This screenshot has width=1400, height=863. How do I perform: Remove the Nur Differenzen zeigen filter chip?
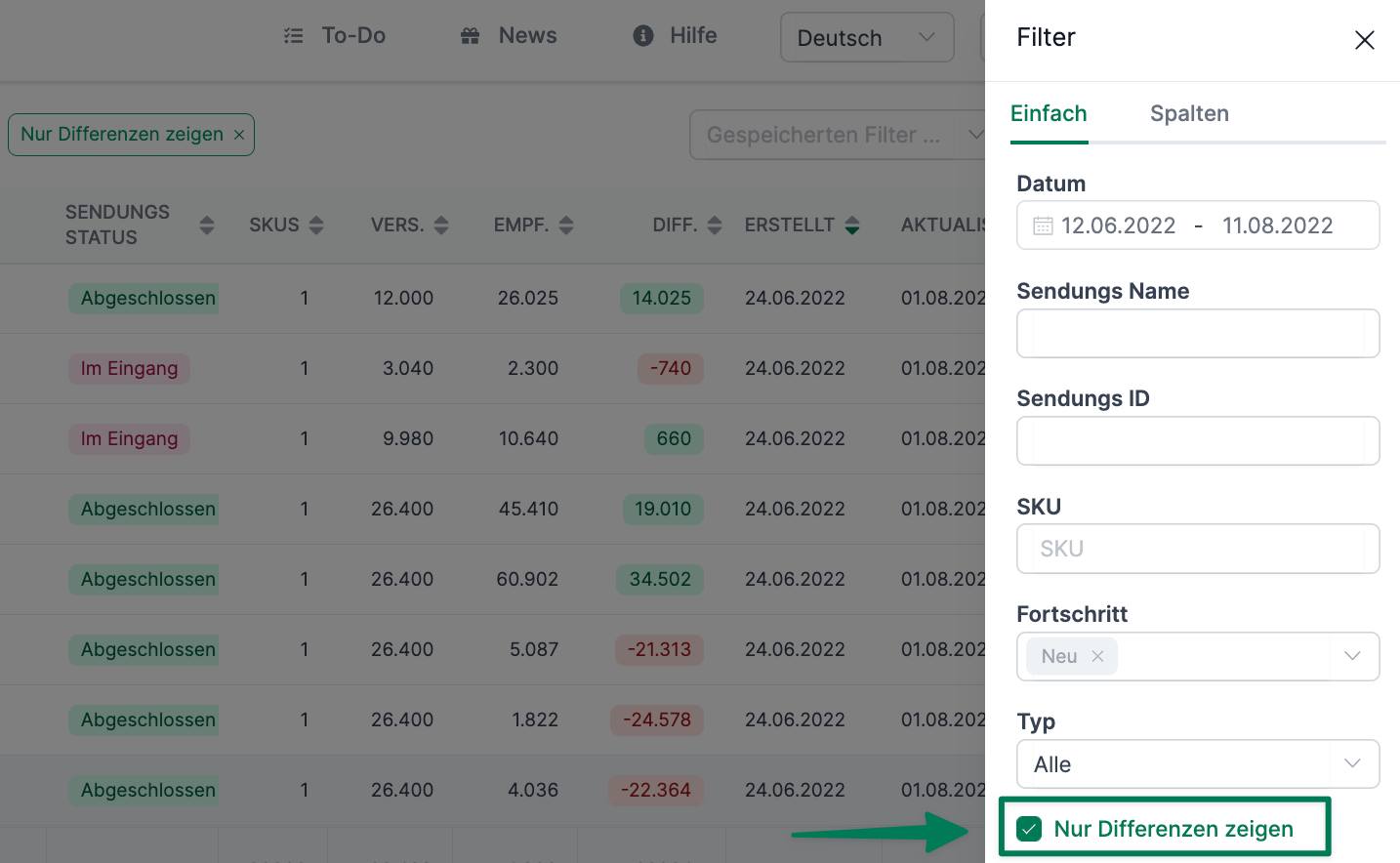coord(239,135)
